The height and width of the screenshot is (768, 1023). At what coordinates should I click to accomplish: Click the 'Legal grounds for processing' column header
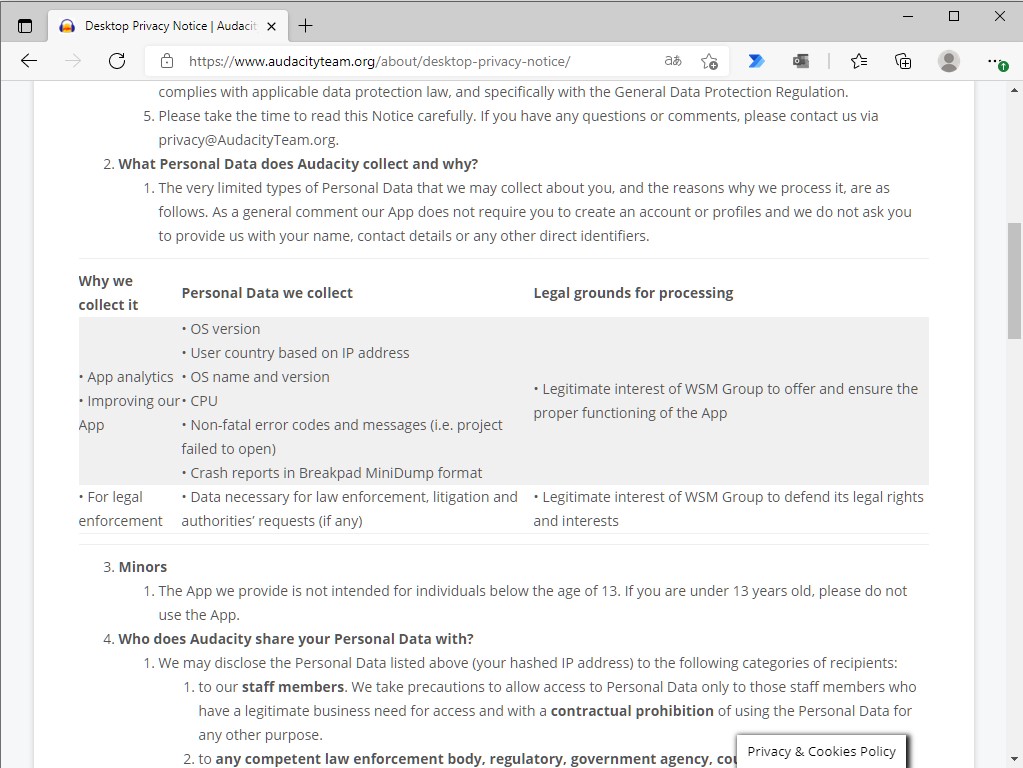[x=633, y=293]
